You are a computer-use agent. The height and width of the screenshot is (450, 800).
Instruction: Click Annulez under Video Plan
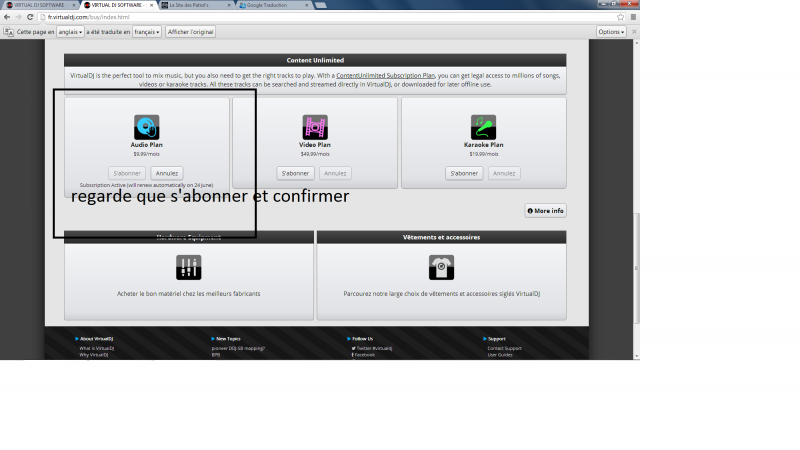click(x=335, y=173)
